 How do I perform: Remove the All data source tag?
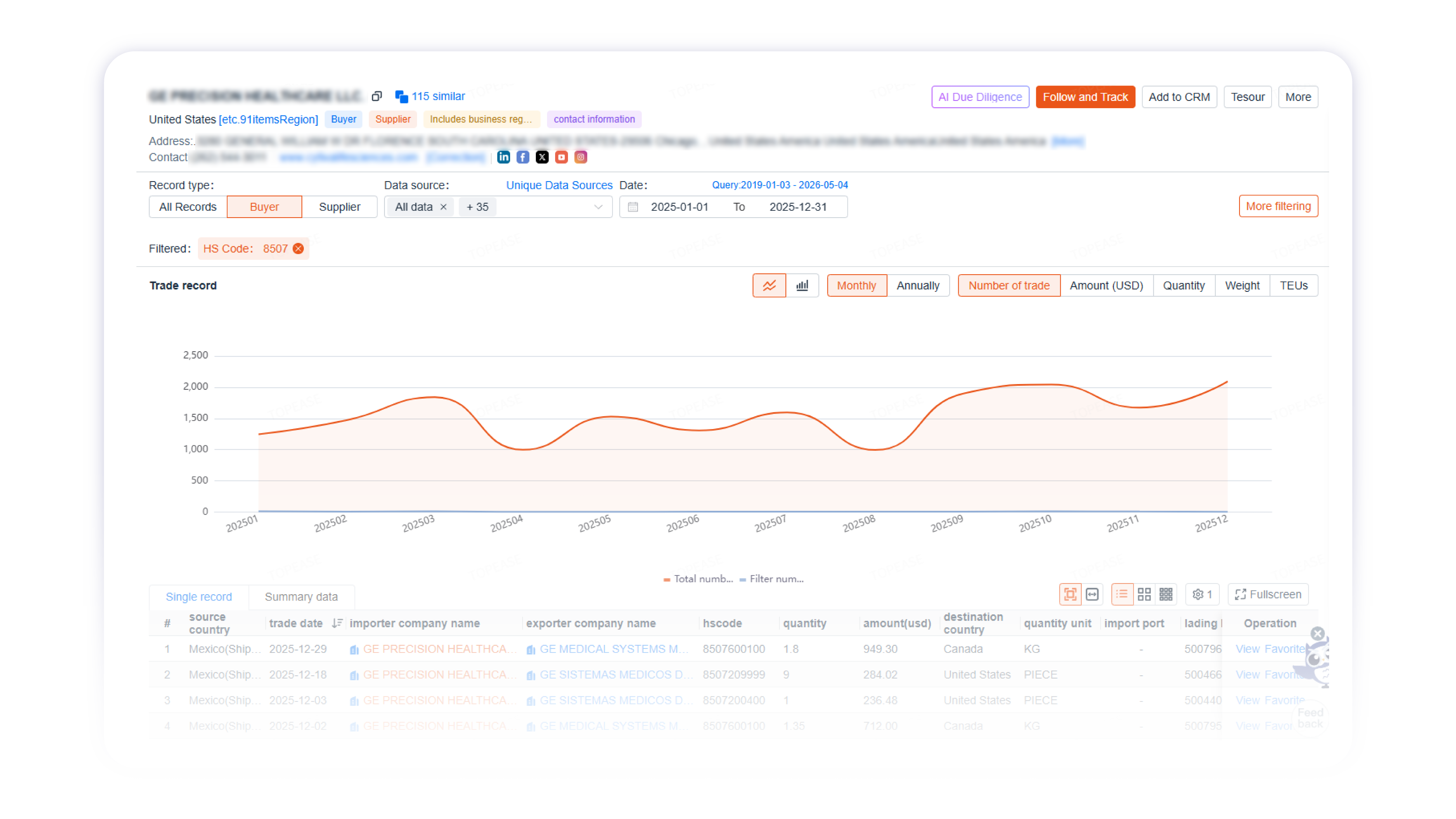[444, 207]
